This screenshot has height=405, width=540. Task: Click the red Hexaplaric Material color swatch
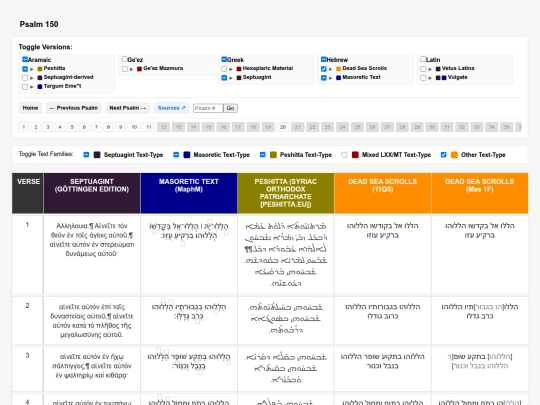click(239, 69)
